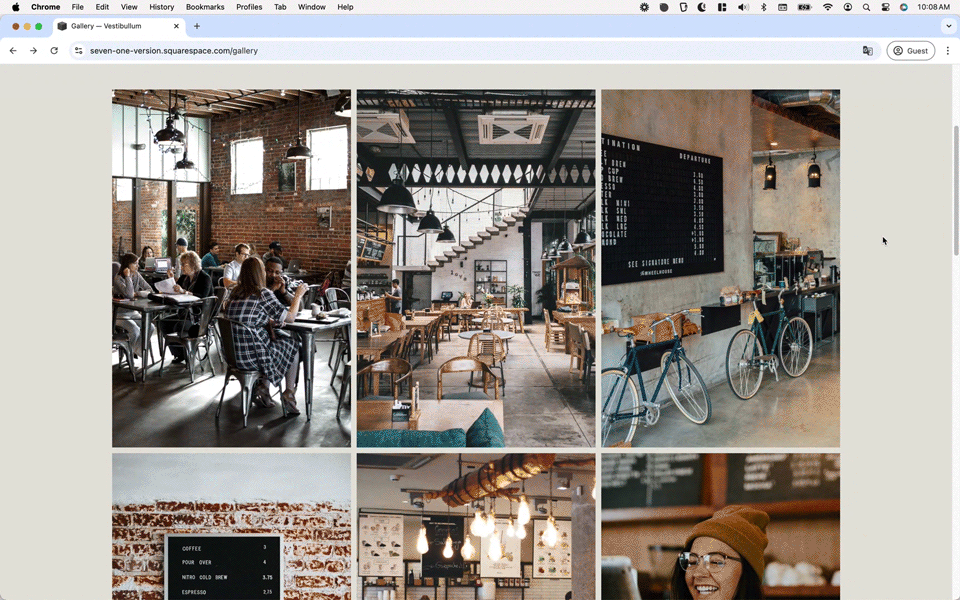
Task: Expand the tab search dropdown
Action: [948, 26]
